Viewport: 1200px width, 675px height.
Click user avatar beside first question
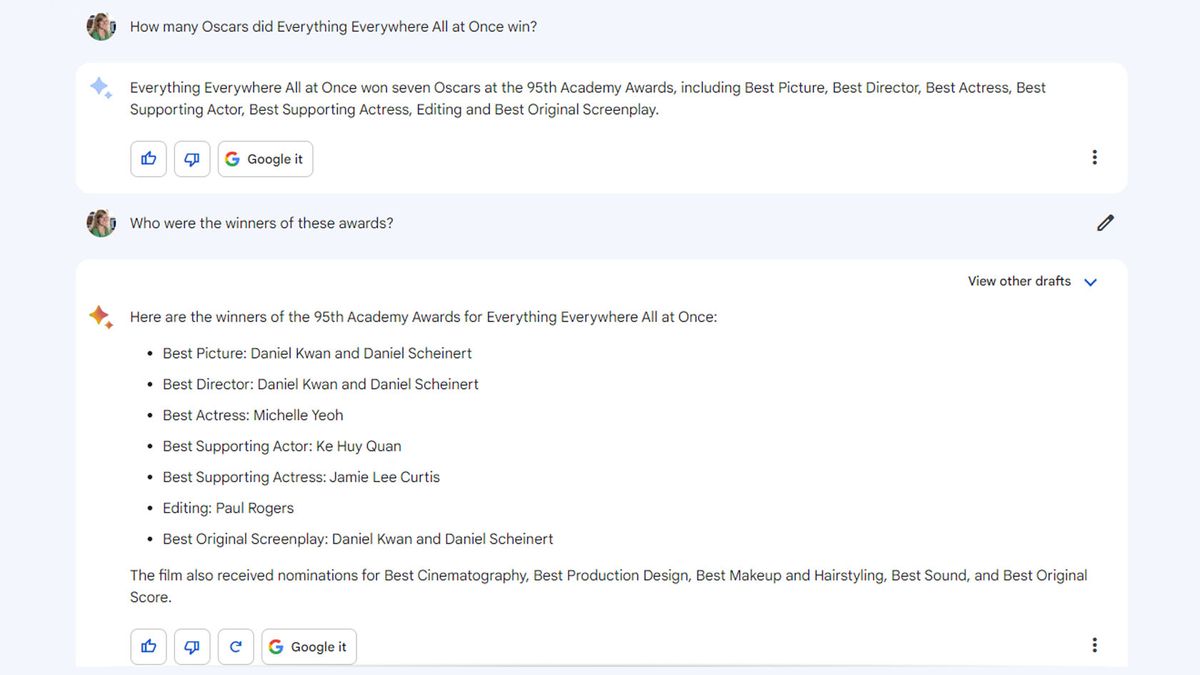click(101, 27)
